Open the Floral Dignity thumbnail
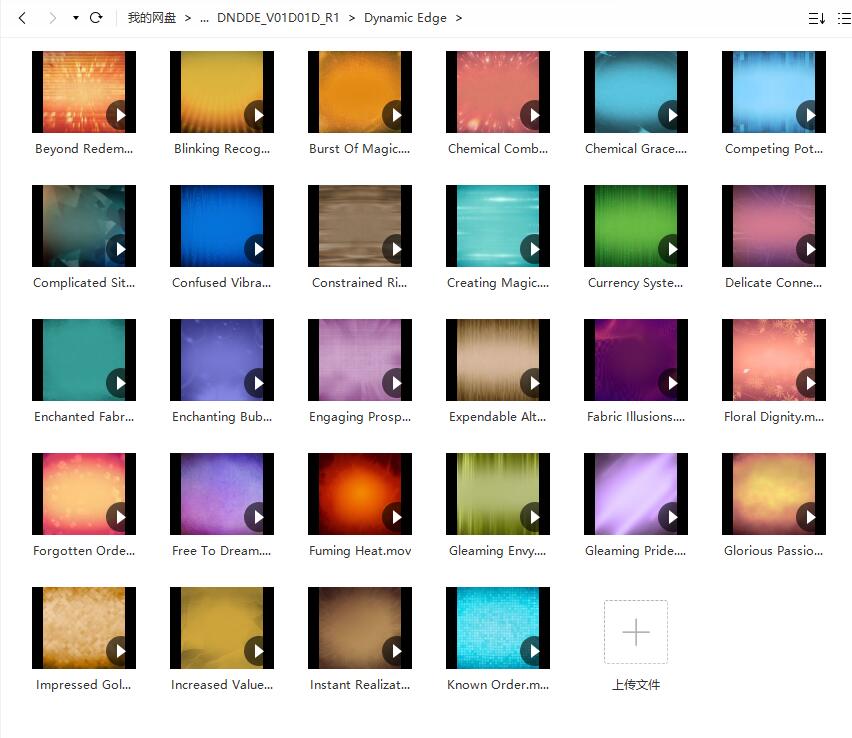The image size is (852, 738). pos(774,360)
